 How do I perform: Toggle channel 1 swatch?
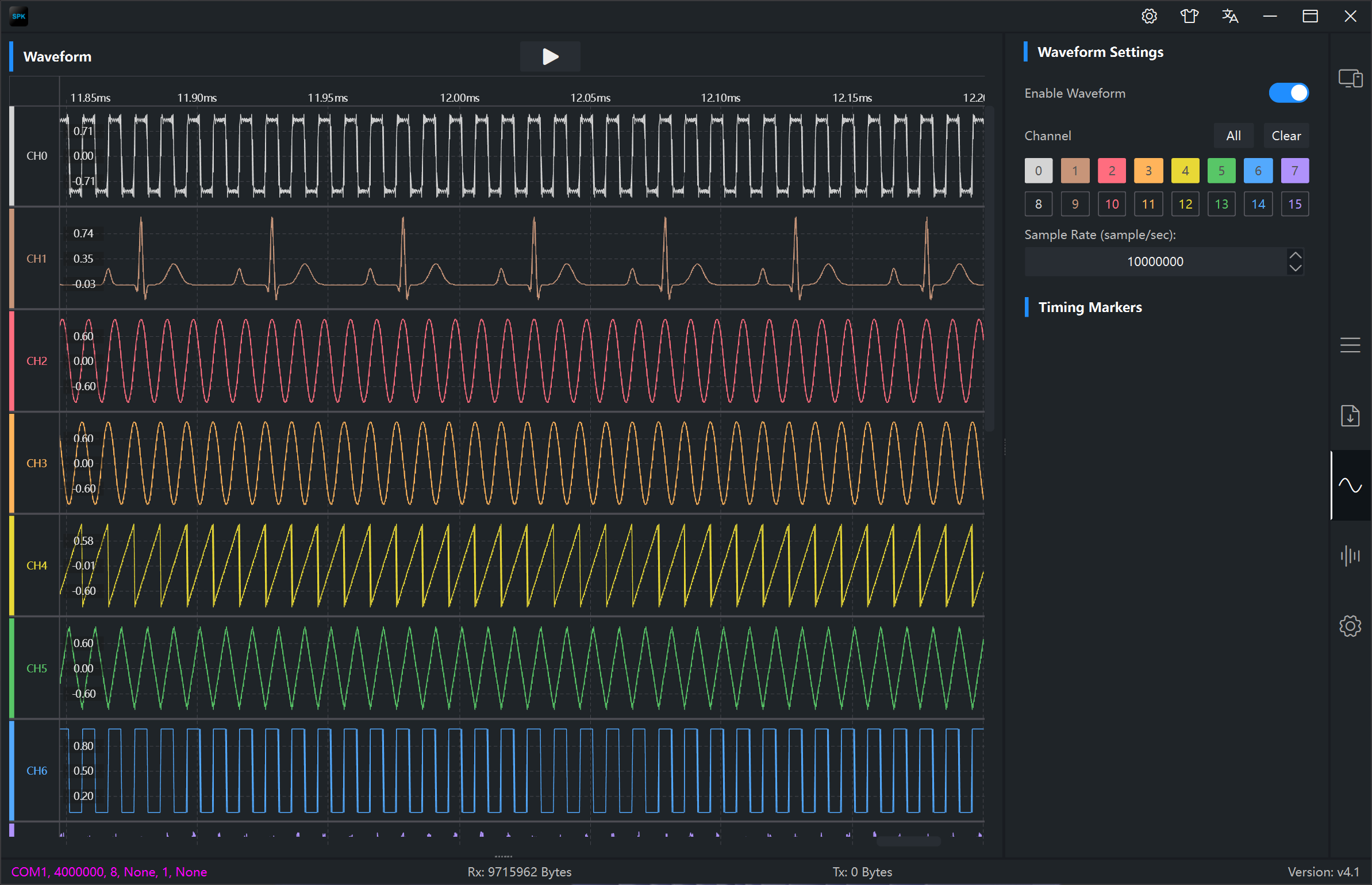1075,171
